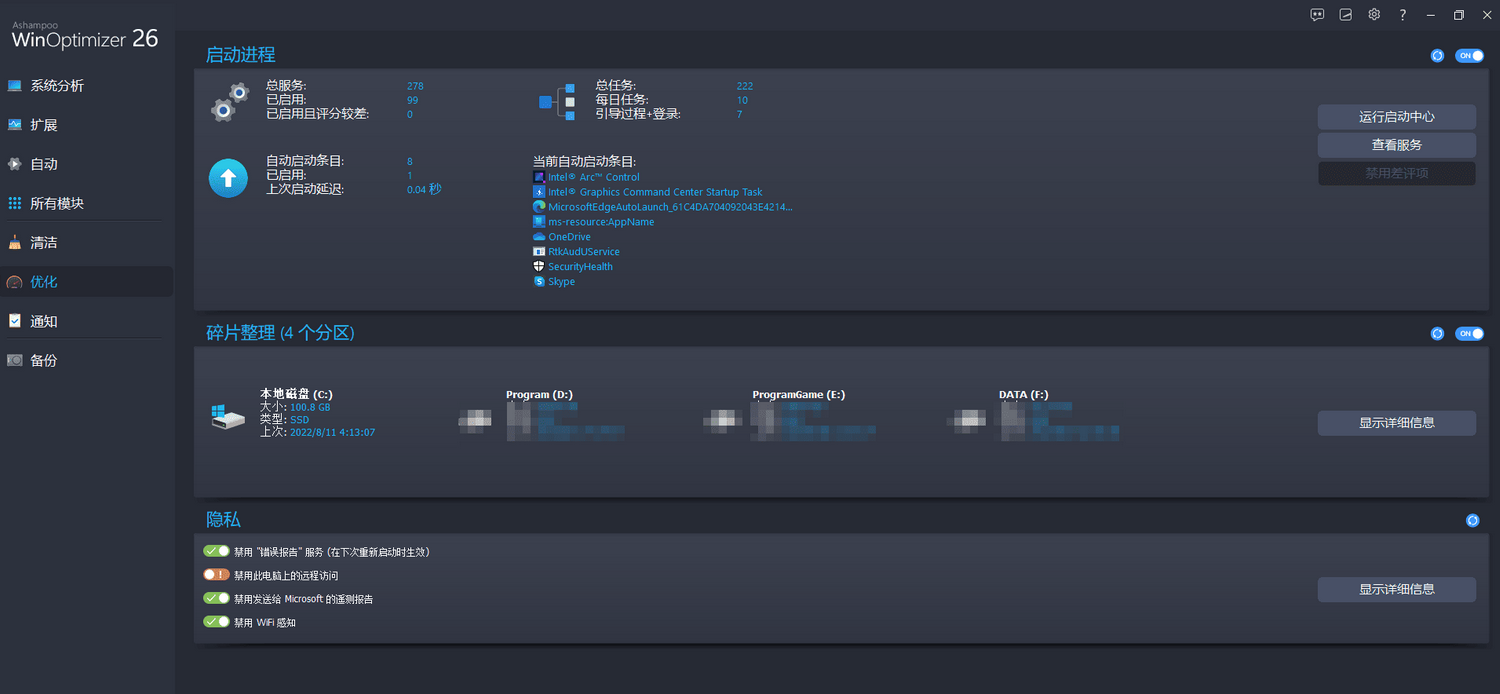Click the chart icon beside the settings gear
The height and width of the screenshot is (694, 1500).
click(1346, 15)
